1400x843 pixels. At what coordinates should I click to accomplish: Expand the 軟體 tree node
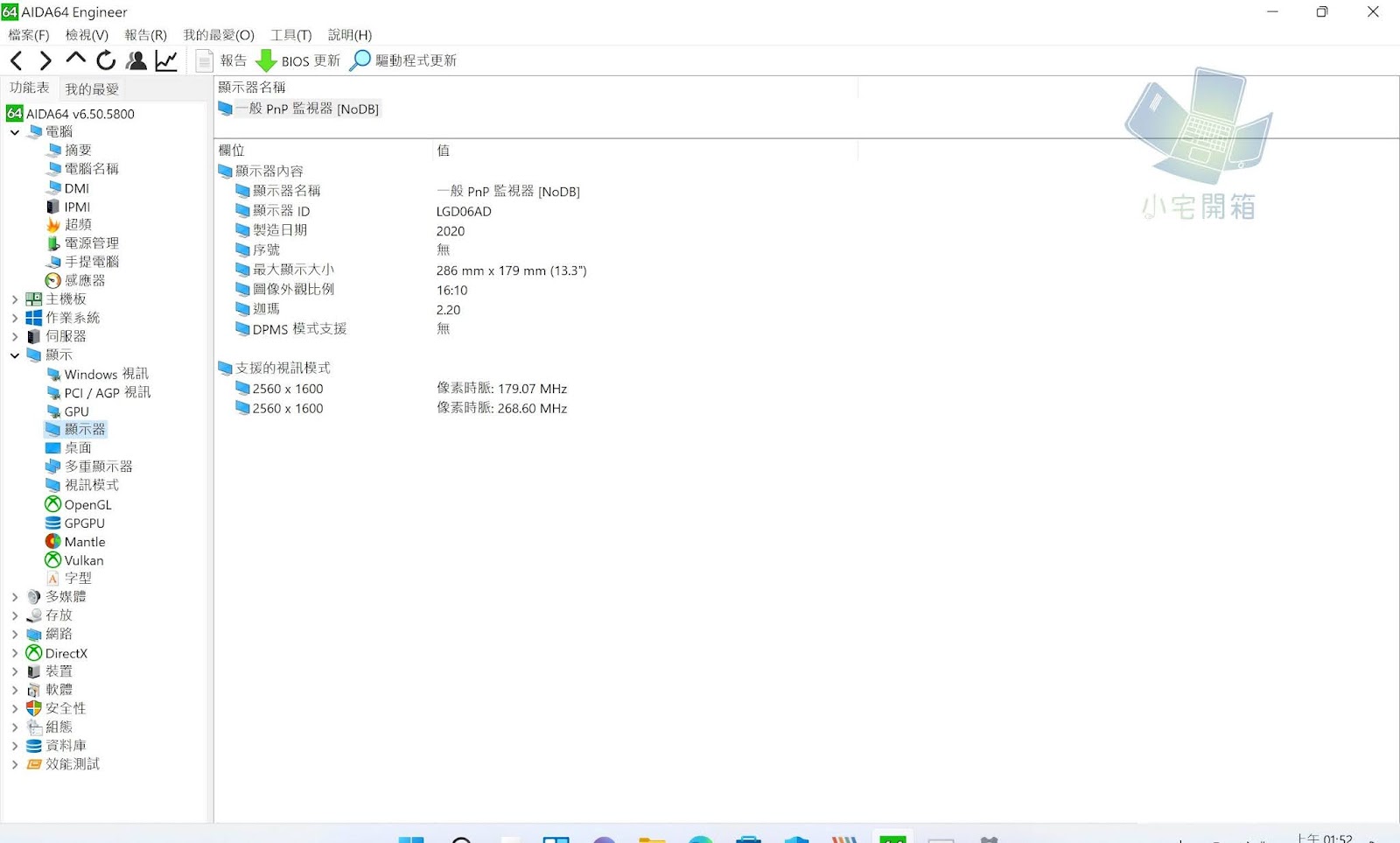pos(15,690)
